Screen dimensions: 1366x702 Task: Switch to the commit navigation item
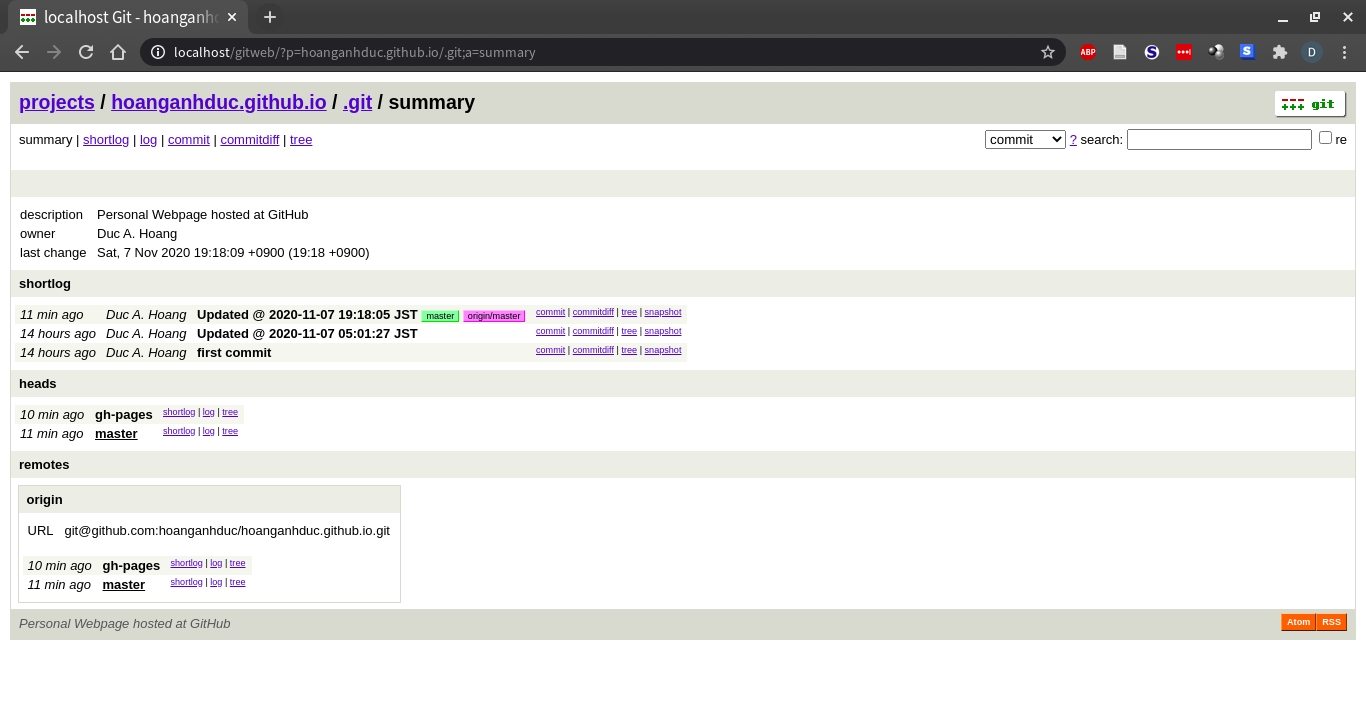click(x=189, y=140)
